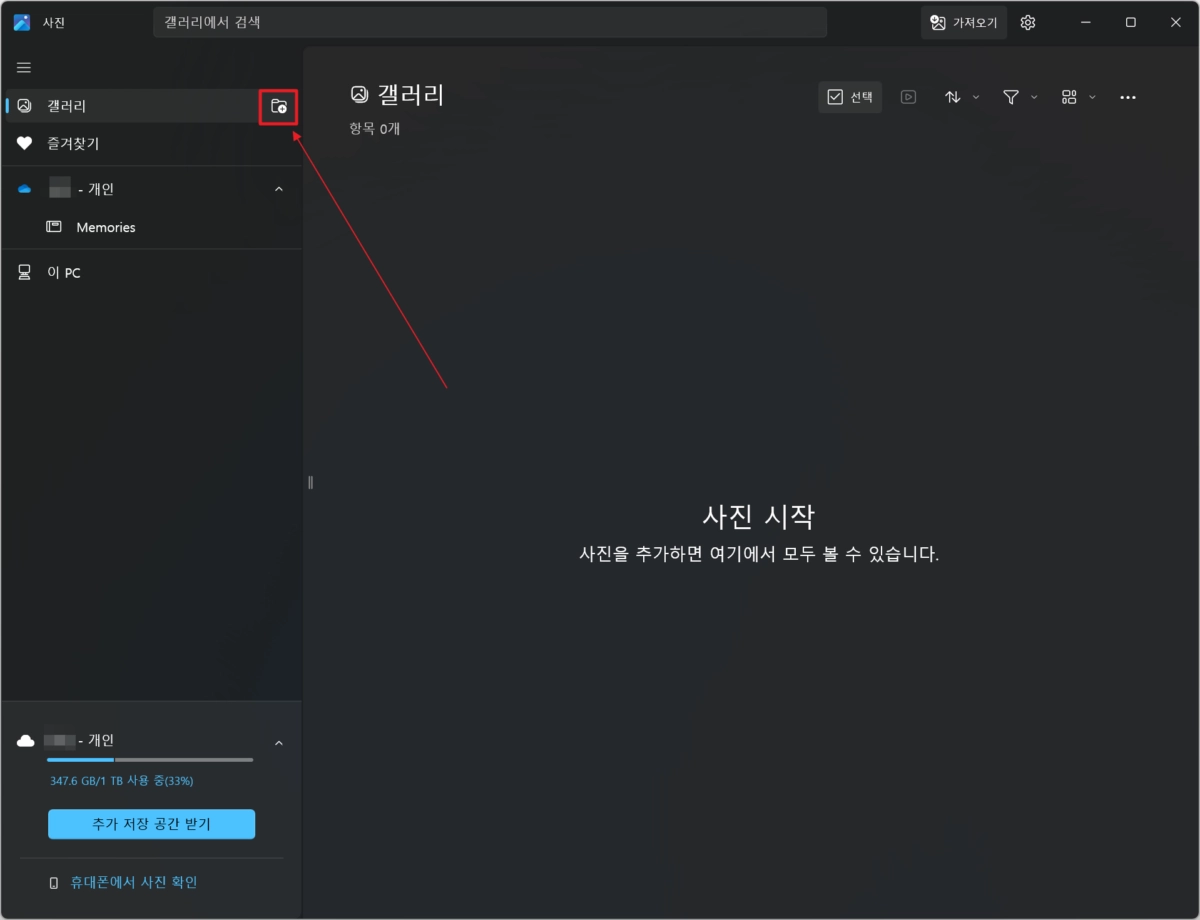Open the sort options dropdown chevron

click(974, 97)
